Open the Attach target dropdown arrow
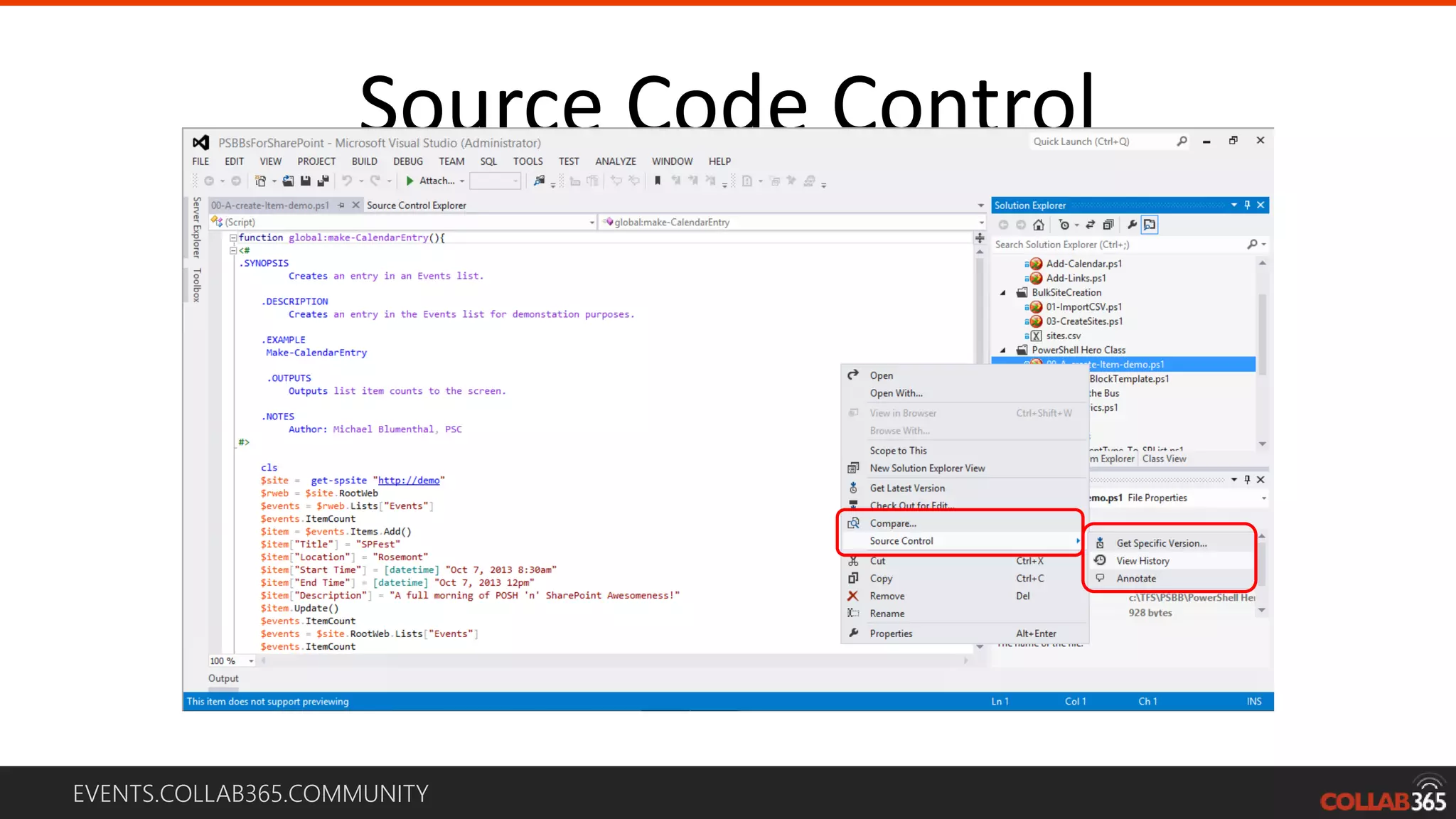This screenshot has height=819, width=1456. pos(462,181)
